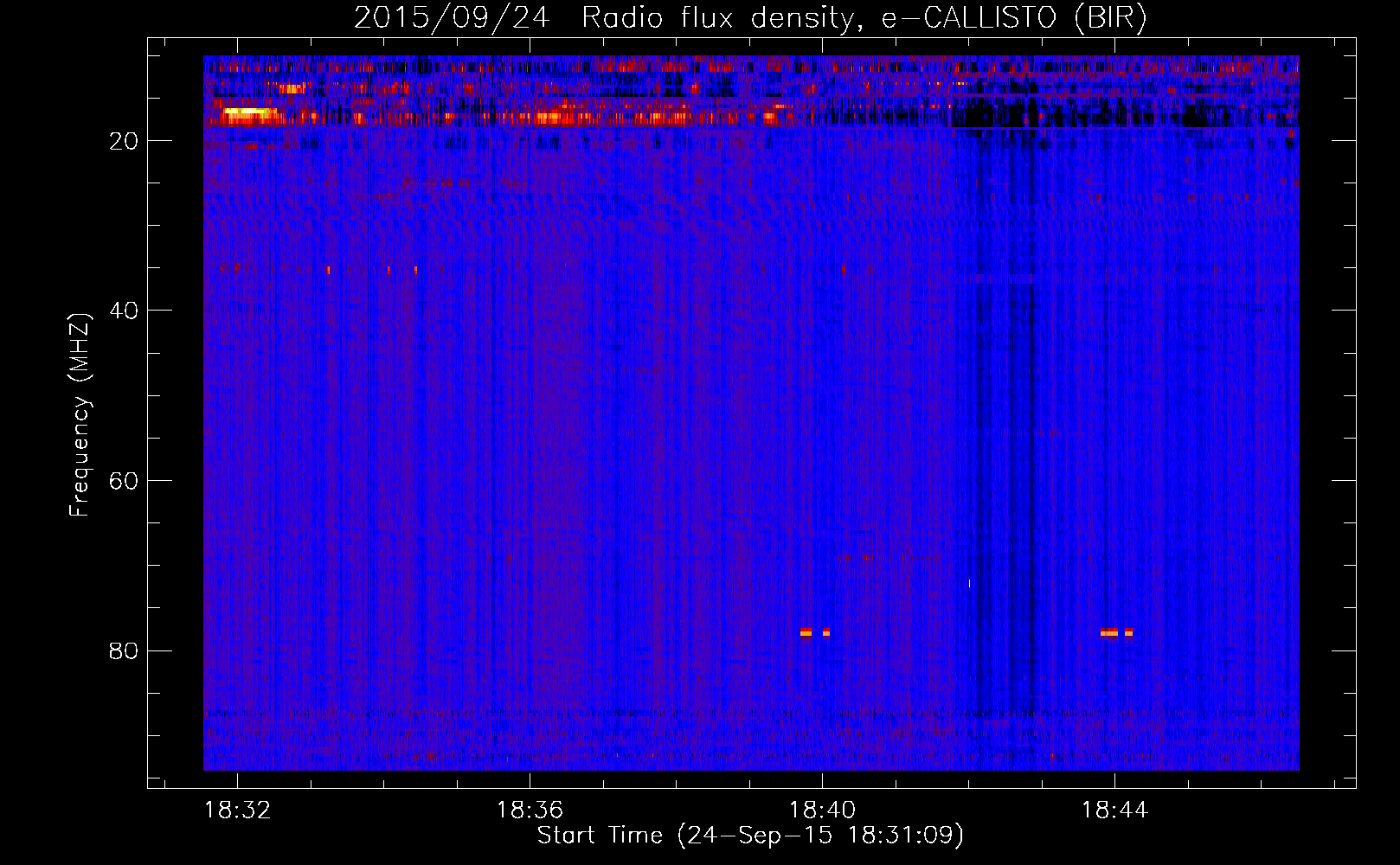Click the 18:36 time tick label
The width and height of the screenshot is (1400, 865).
[530, 810]
